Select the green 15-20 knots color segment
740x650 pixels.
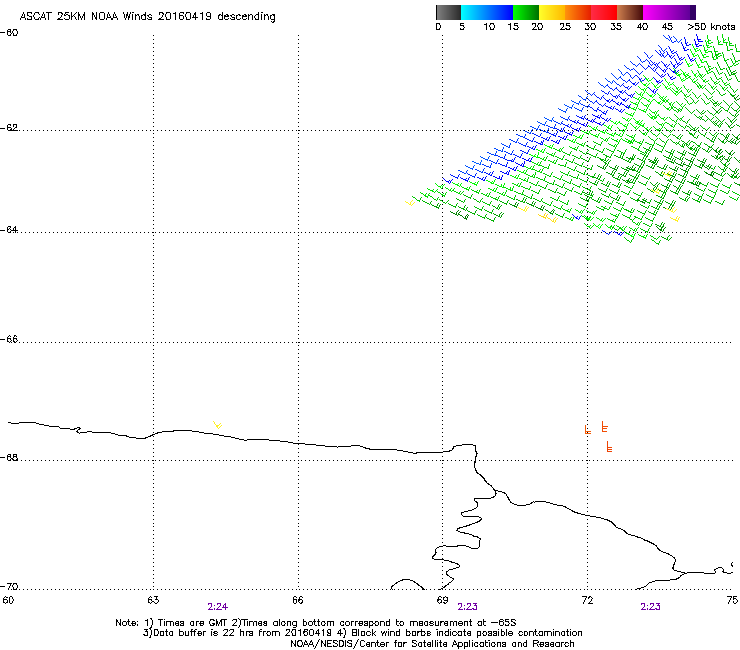526,12
